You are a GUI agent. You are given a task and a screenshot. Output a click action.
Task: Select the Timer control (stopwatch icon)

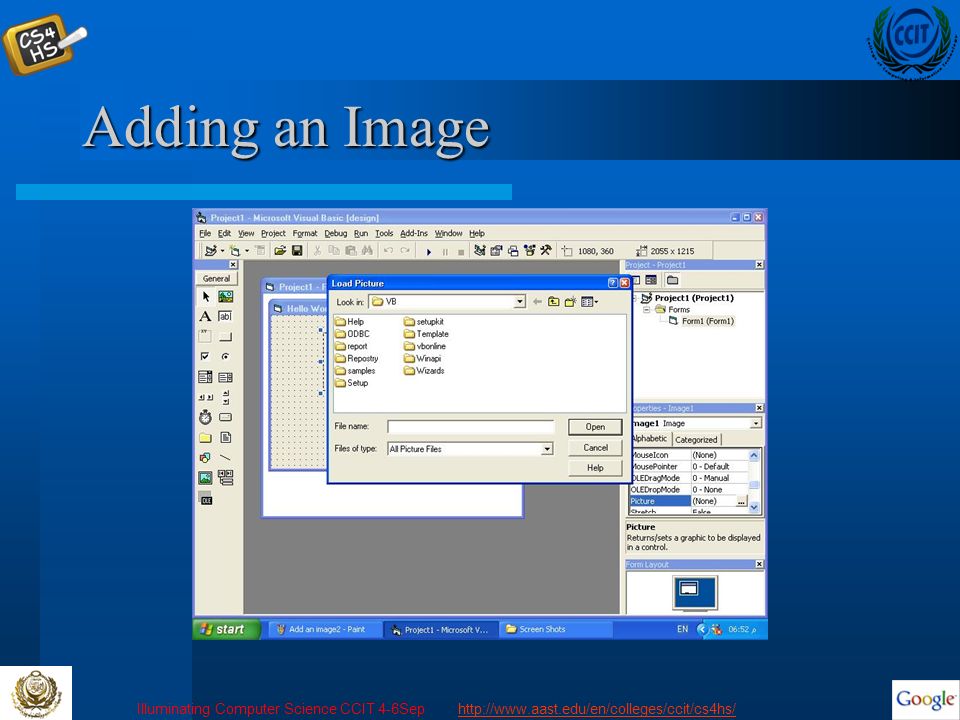(x=206, y=418)
